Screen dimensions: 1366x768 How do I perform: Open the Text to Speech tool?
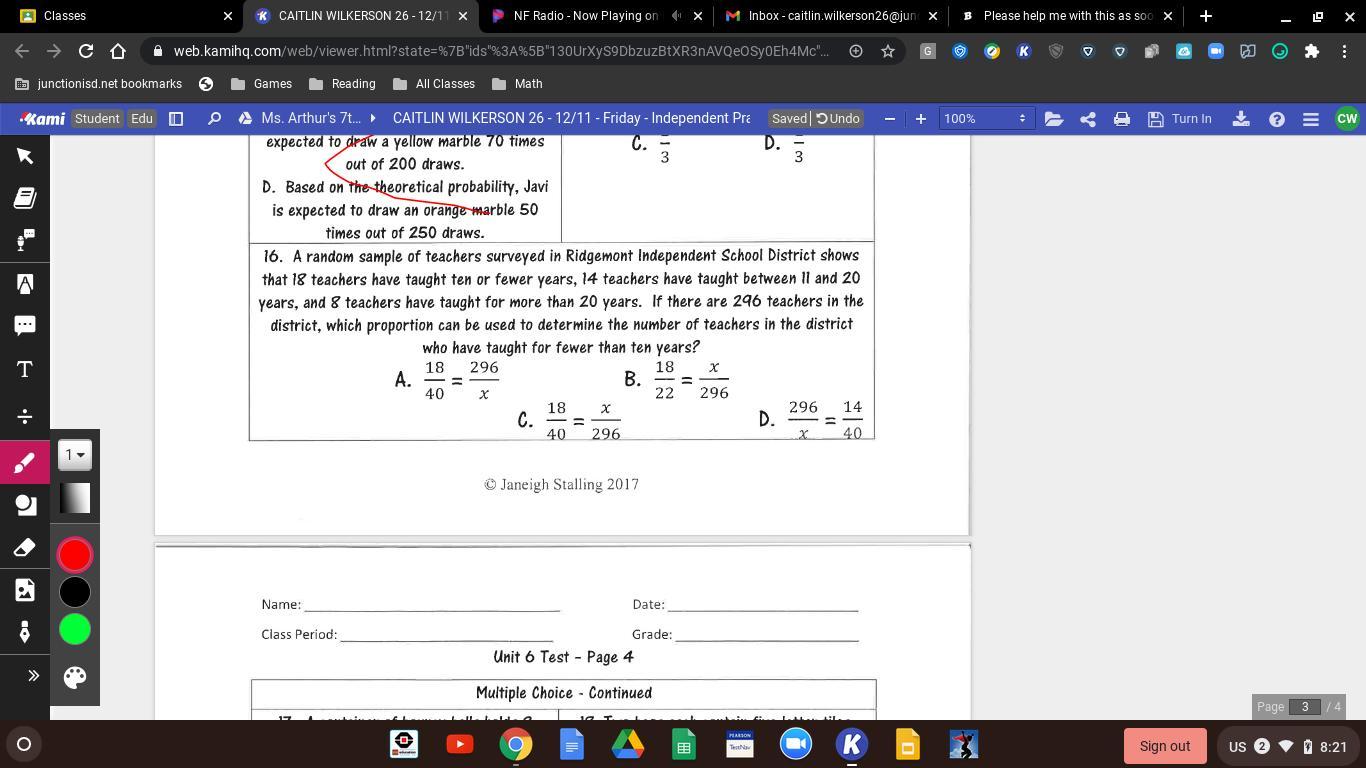[25, 240]
